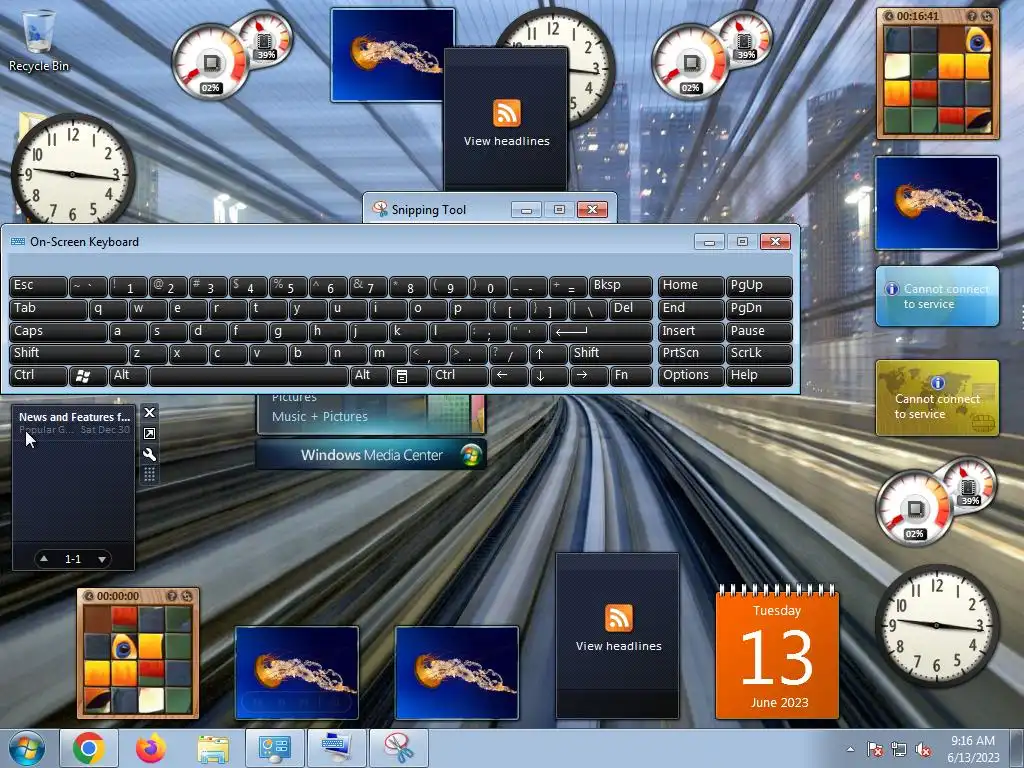Toggle the Insert key
Viewport: 1024px width, 768px height.
(691, 331)
